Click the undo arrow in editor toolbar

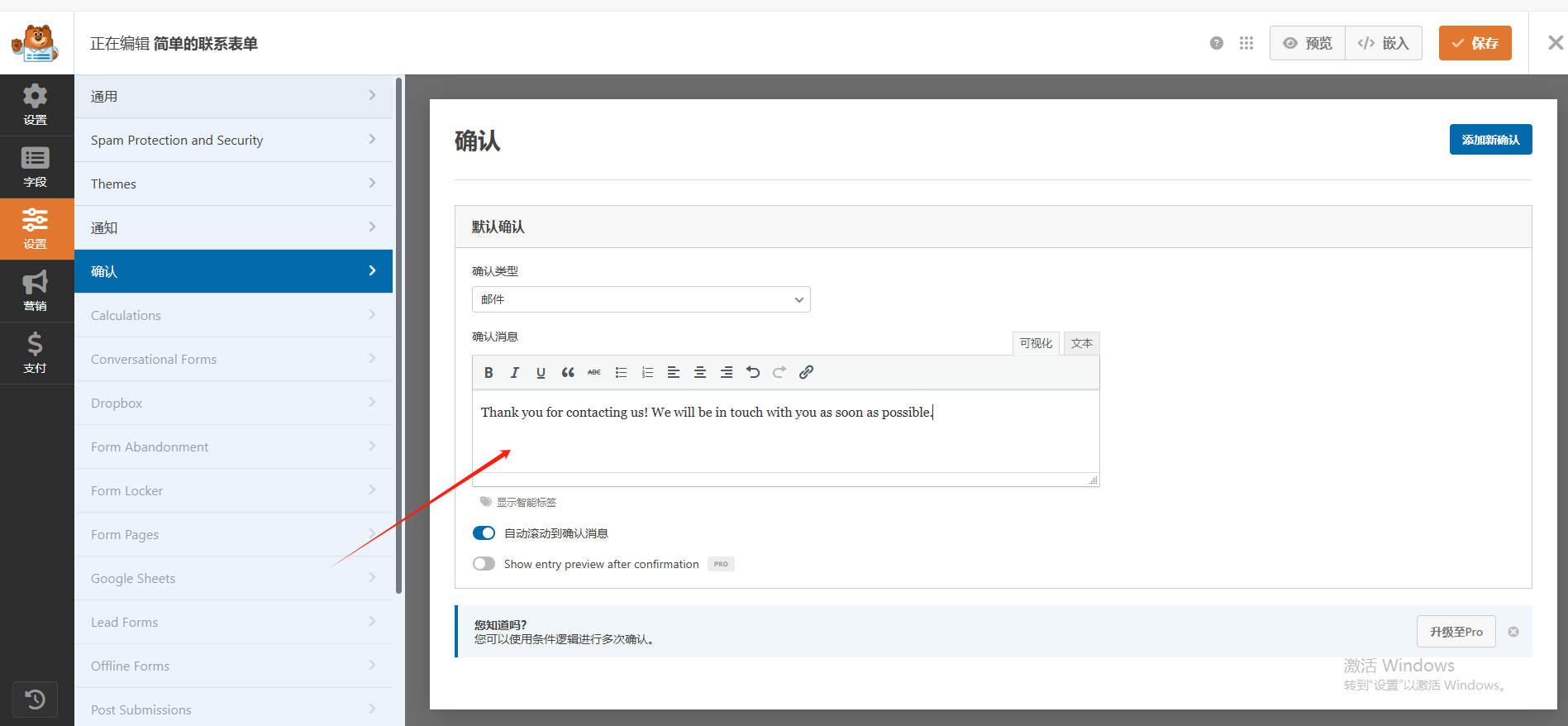coord(752,373)
